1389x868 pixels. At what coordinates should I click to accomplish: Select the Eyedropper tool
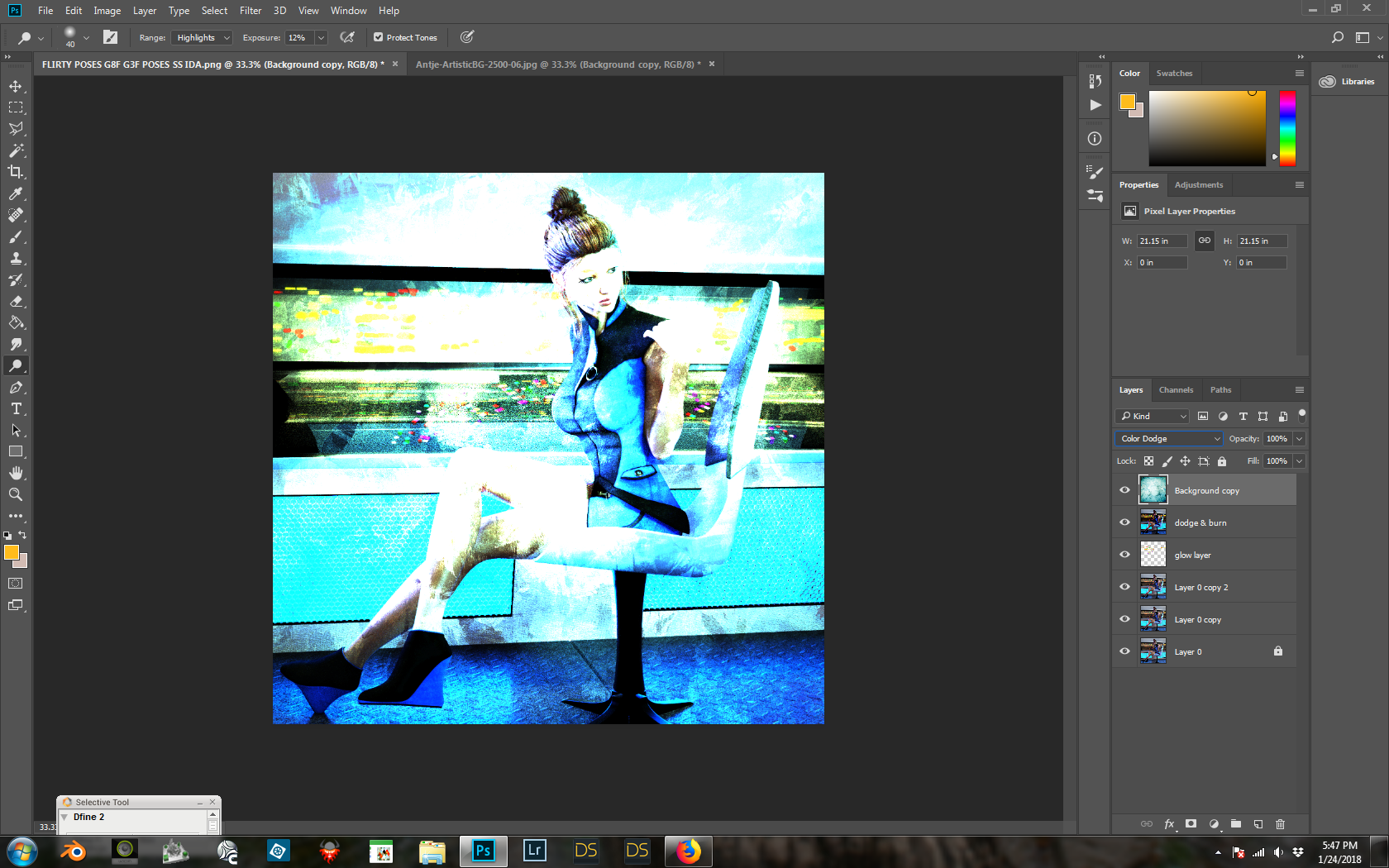point(16,193)
